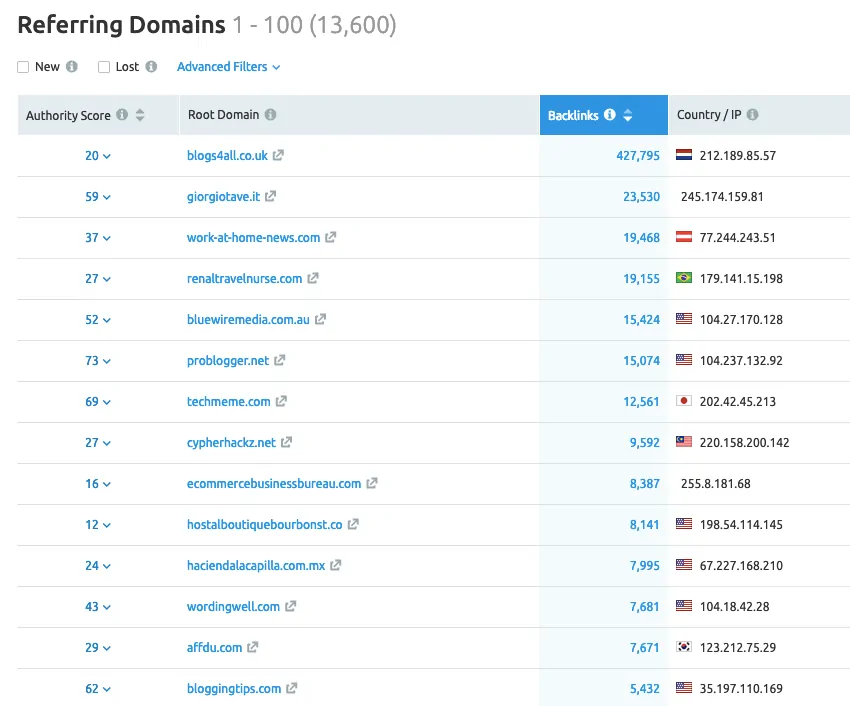
Task: Select IP address 255.8.181.68
Action: coord(716,483)
